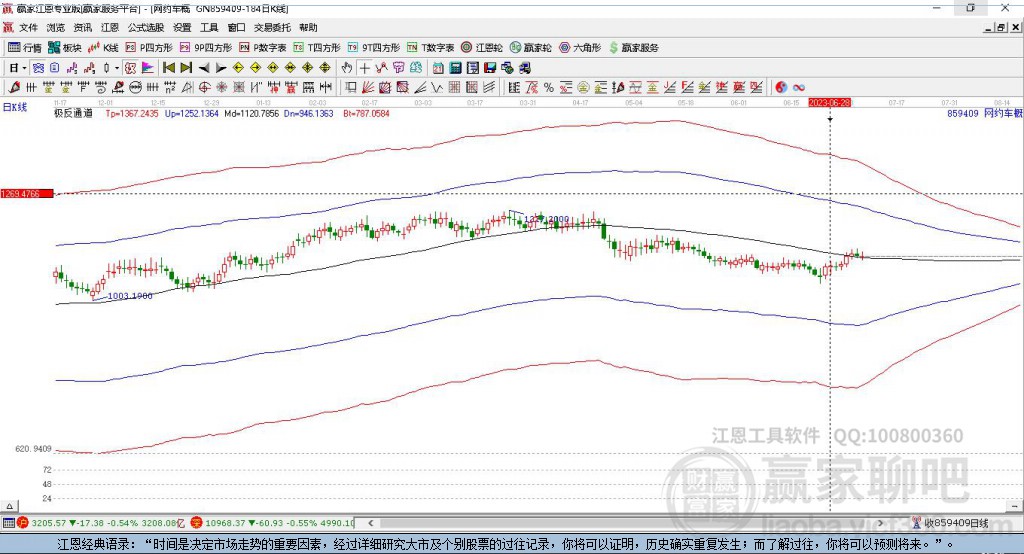1024x554 pixels.
Task: Open the 9P四方形 tool
Action: point(206,48)
